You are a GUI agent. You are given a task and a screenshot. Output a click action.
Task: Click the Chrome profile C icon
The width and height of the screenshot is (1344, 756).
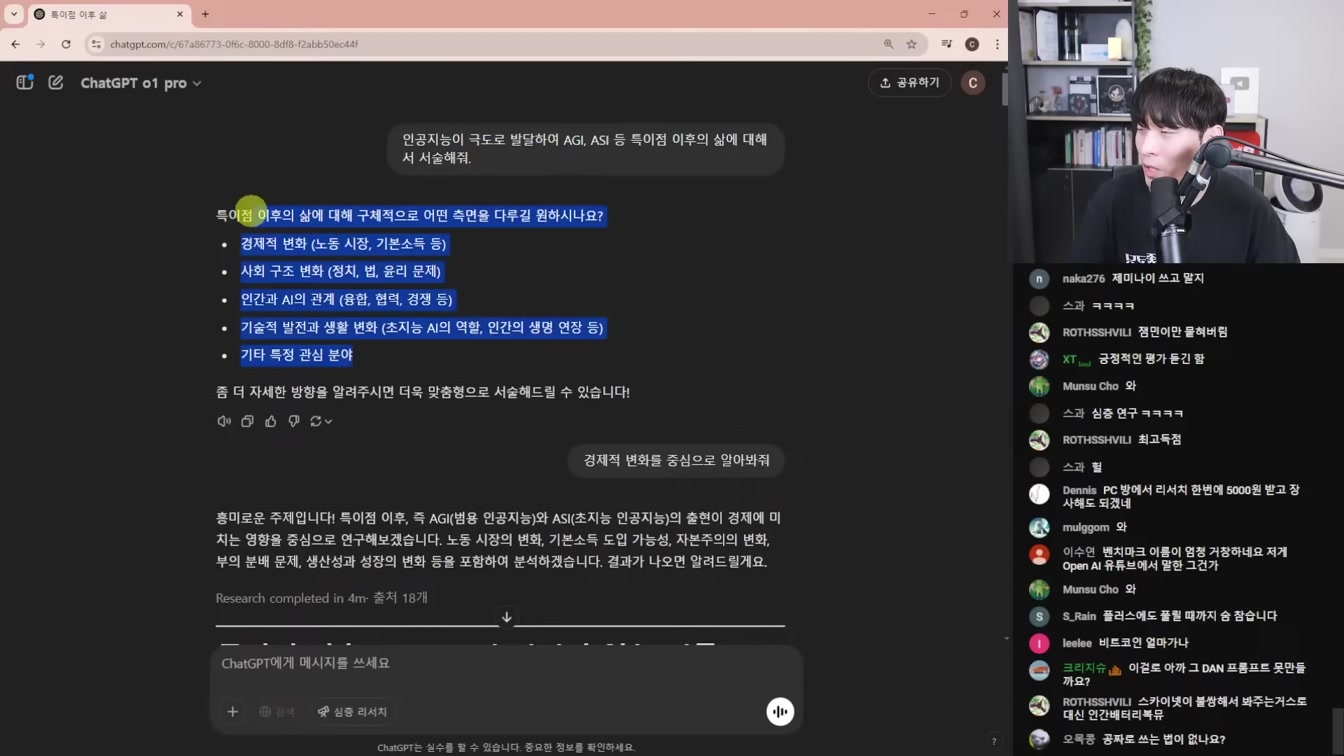pyautogui.click(x=972, y=44)
